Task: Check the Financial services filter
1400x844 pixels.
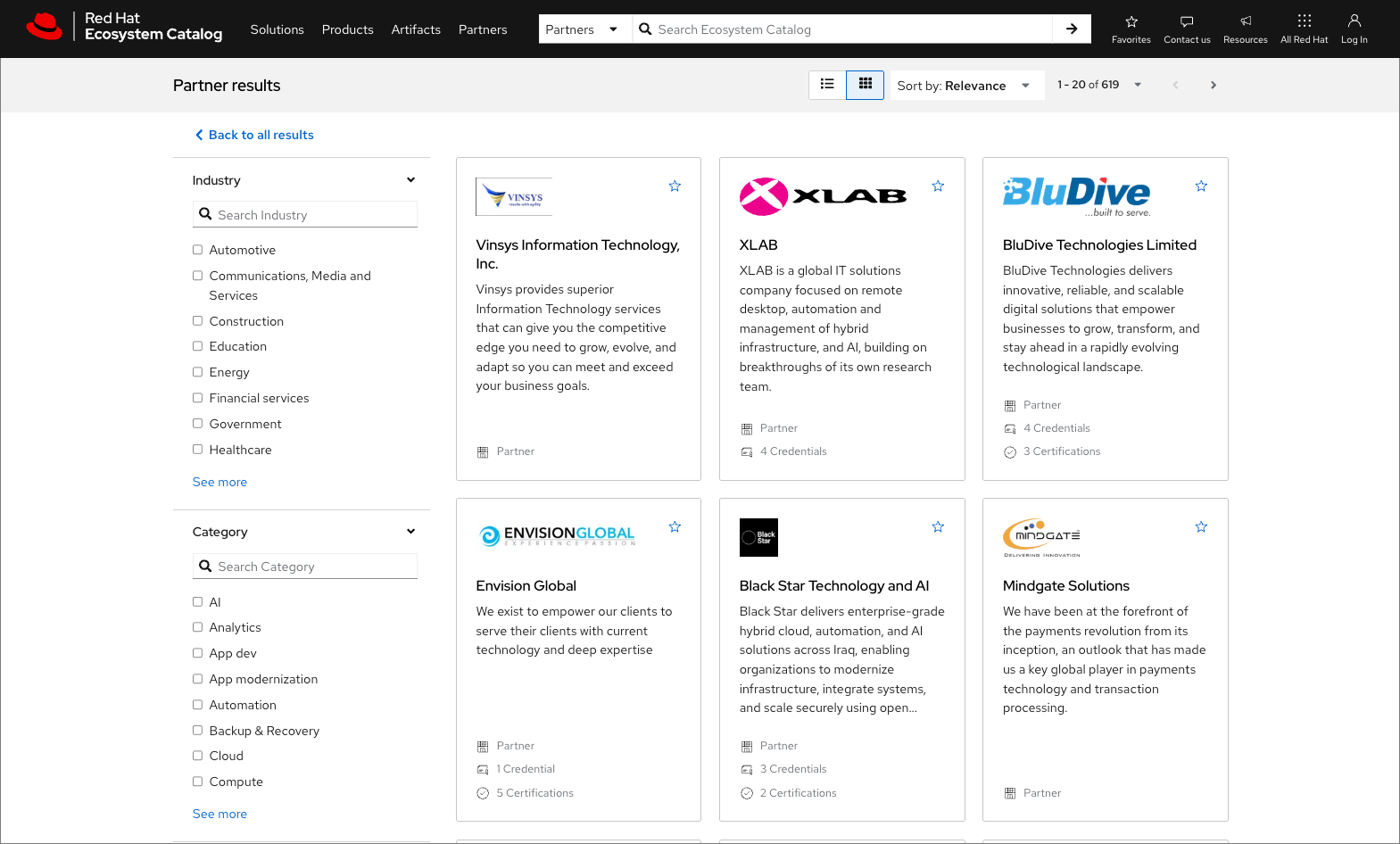Action: click(x=197, y=398)
